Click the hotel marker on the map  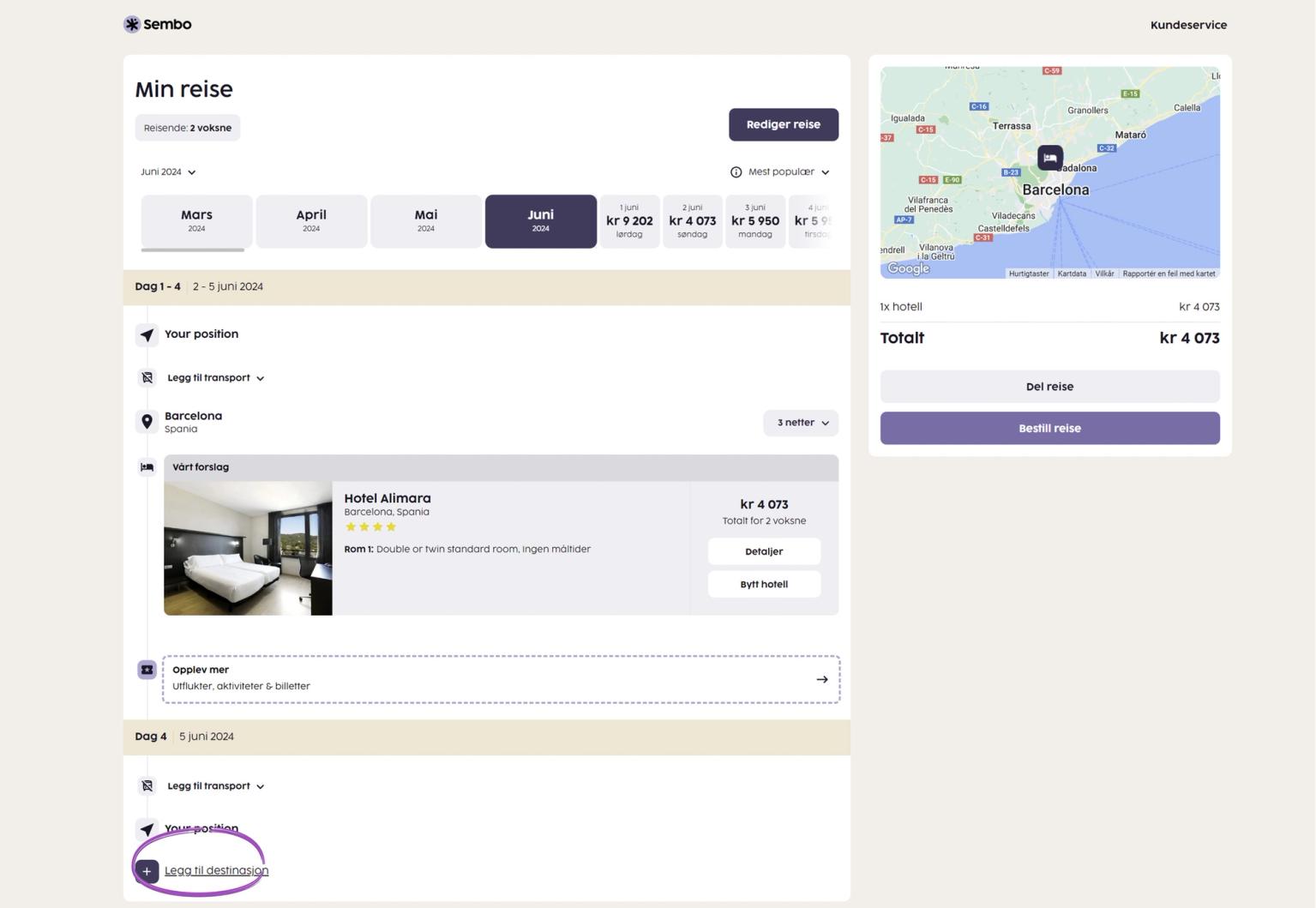[x=1050, y=158]
